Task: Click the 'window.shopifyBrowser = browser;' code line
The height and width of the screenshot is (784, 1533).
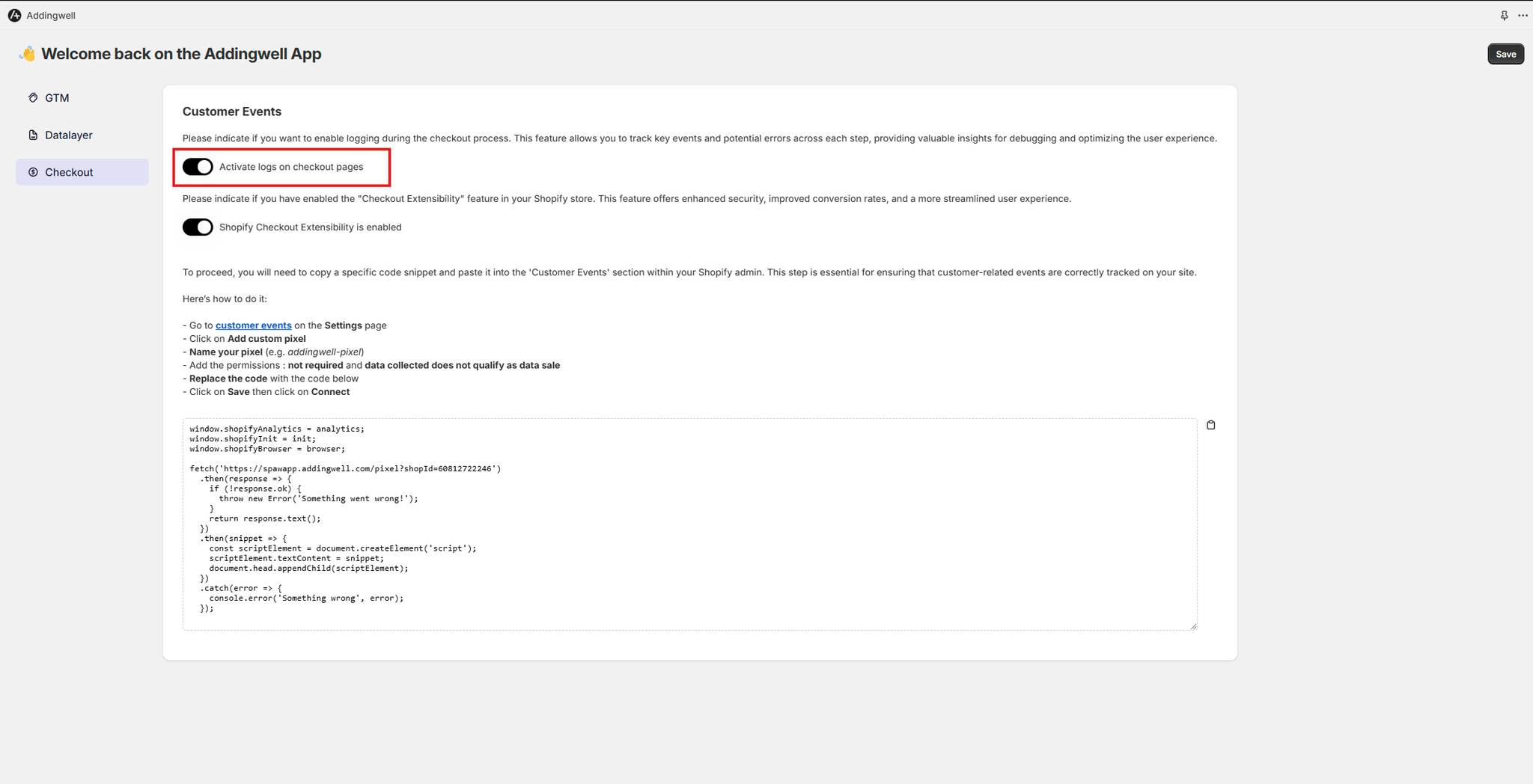Action: click(267, 449)
